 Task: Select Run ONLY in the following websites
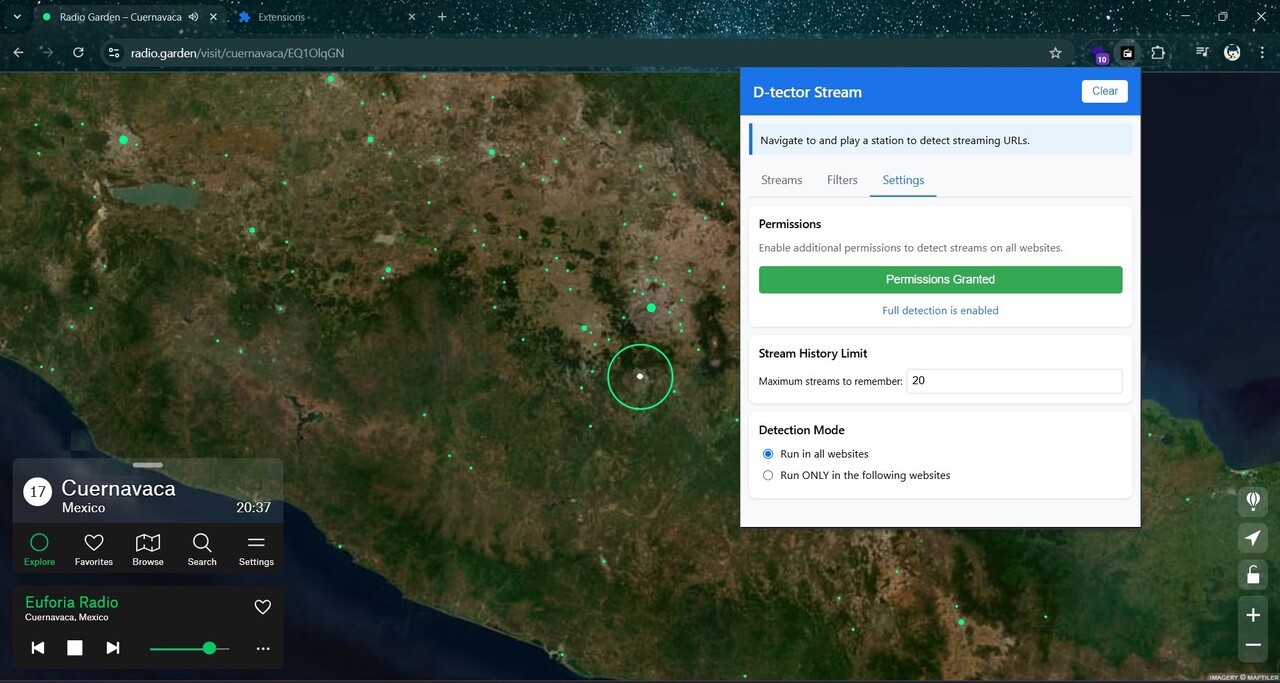(x=768, y=476)
